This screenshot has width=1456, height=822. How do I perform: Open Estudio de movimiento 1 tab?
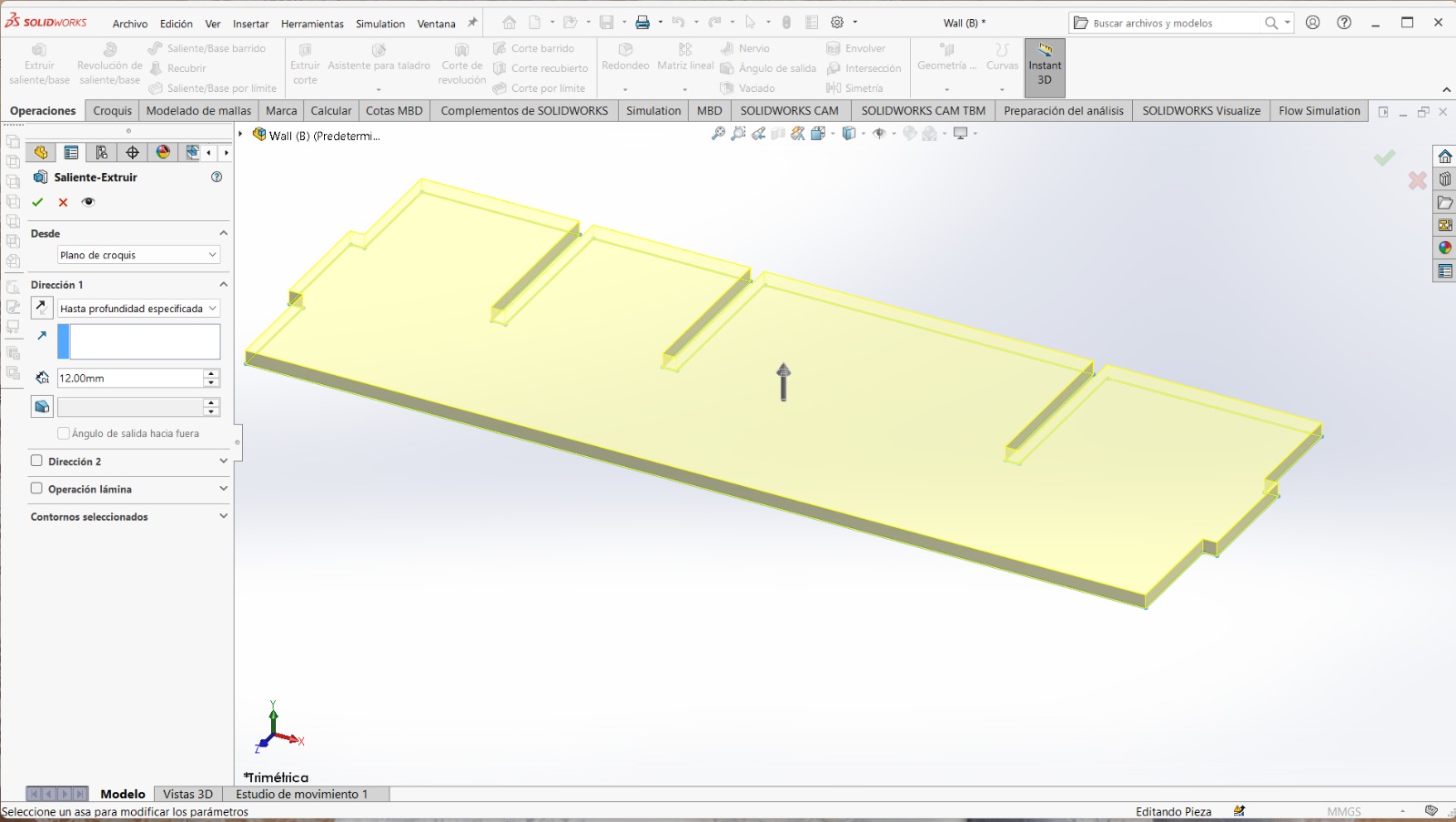[x=302, y=794]
